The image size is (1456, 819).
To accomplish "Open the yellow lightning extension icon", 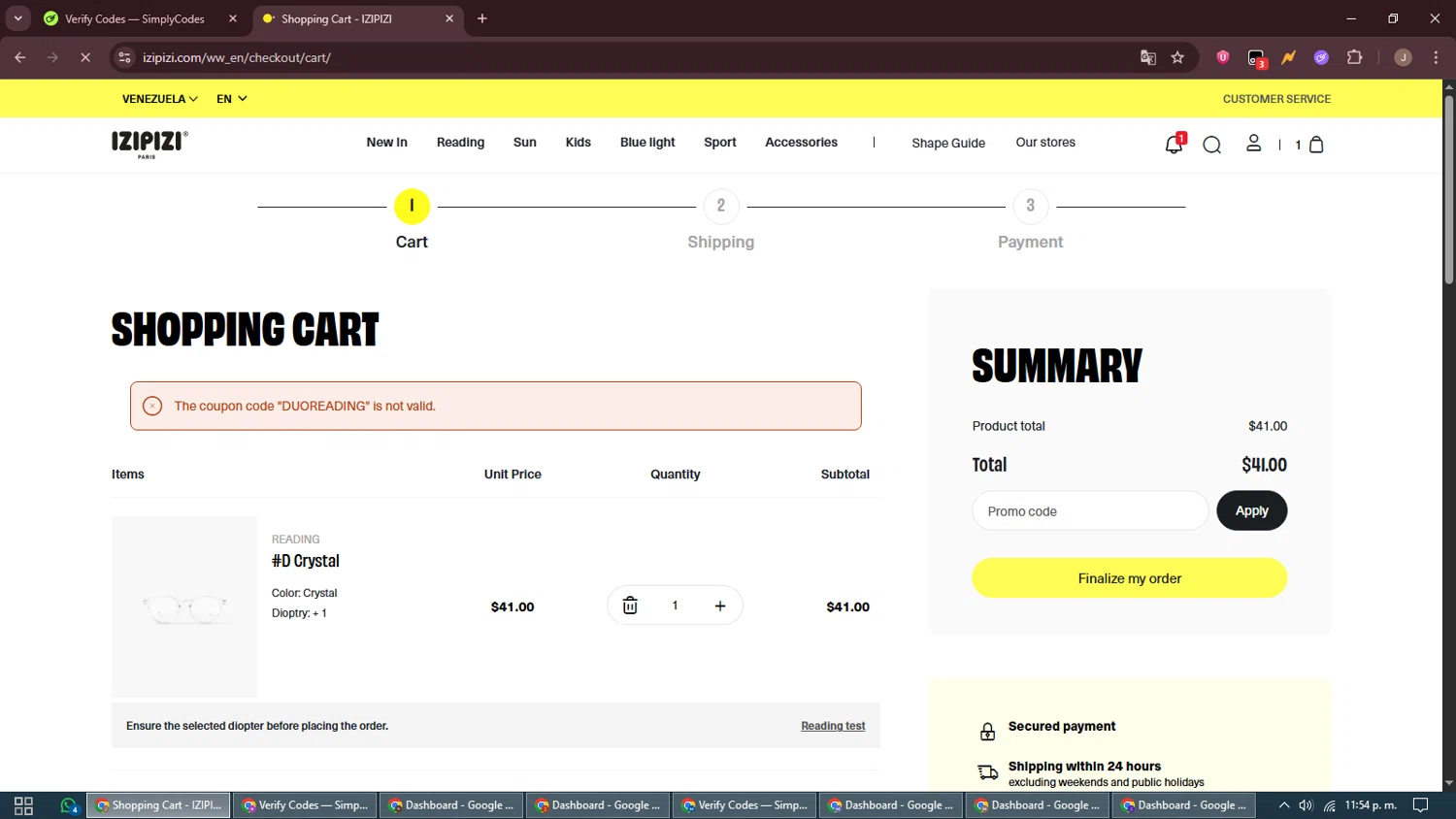I will coord(1288,58).
